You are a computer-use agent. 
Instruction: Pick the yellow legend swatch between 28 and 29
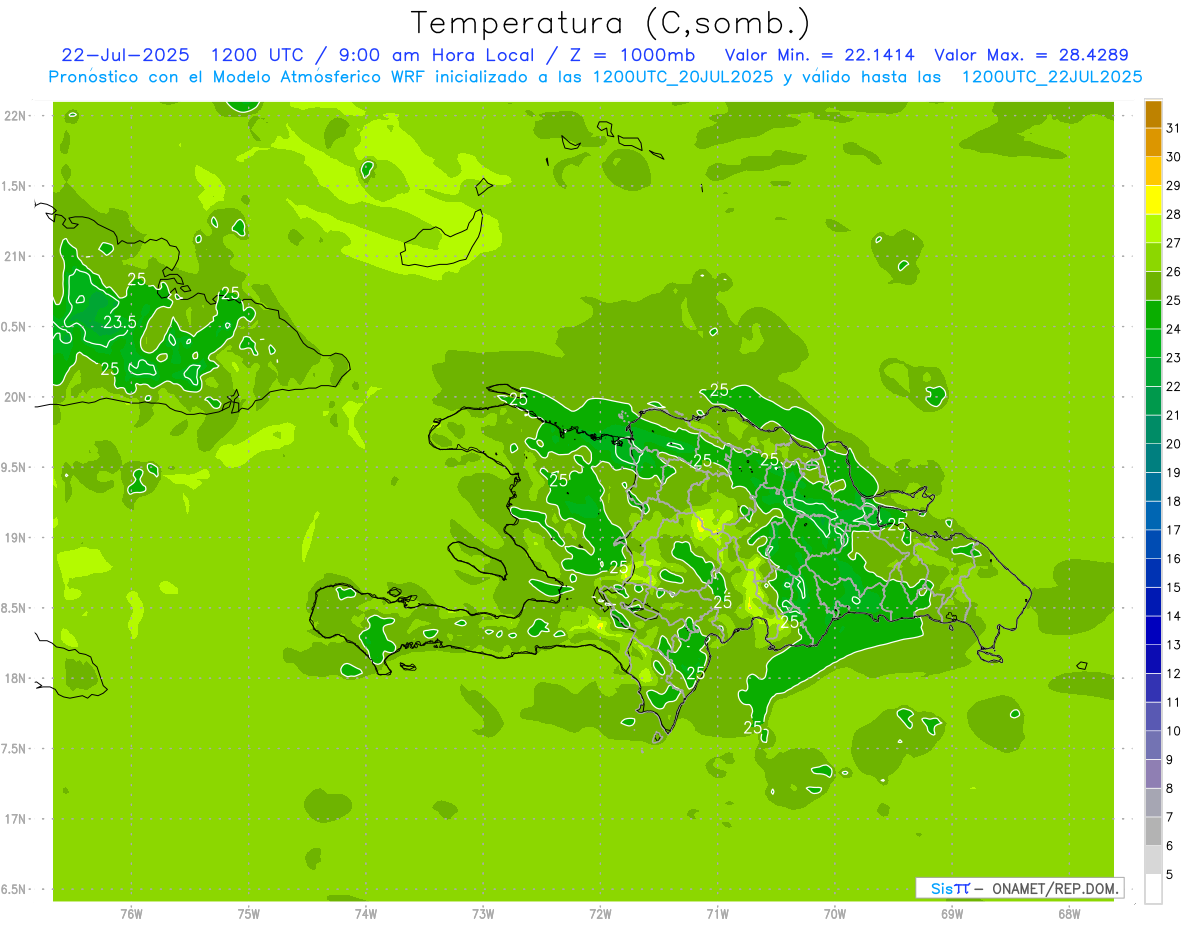[x=1153, y=200]
